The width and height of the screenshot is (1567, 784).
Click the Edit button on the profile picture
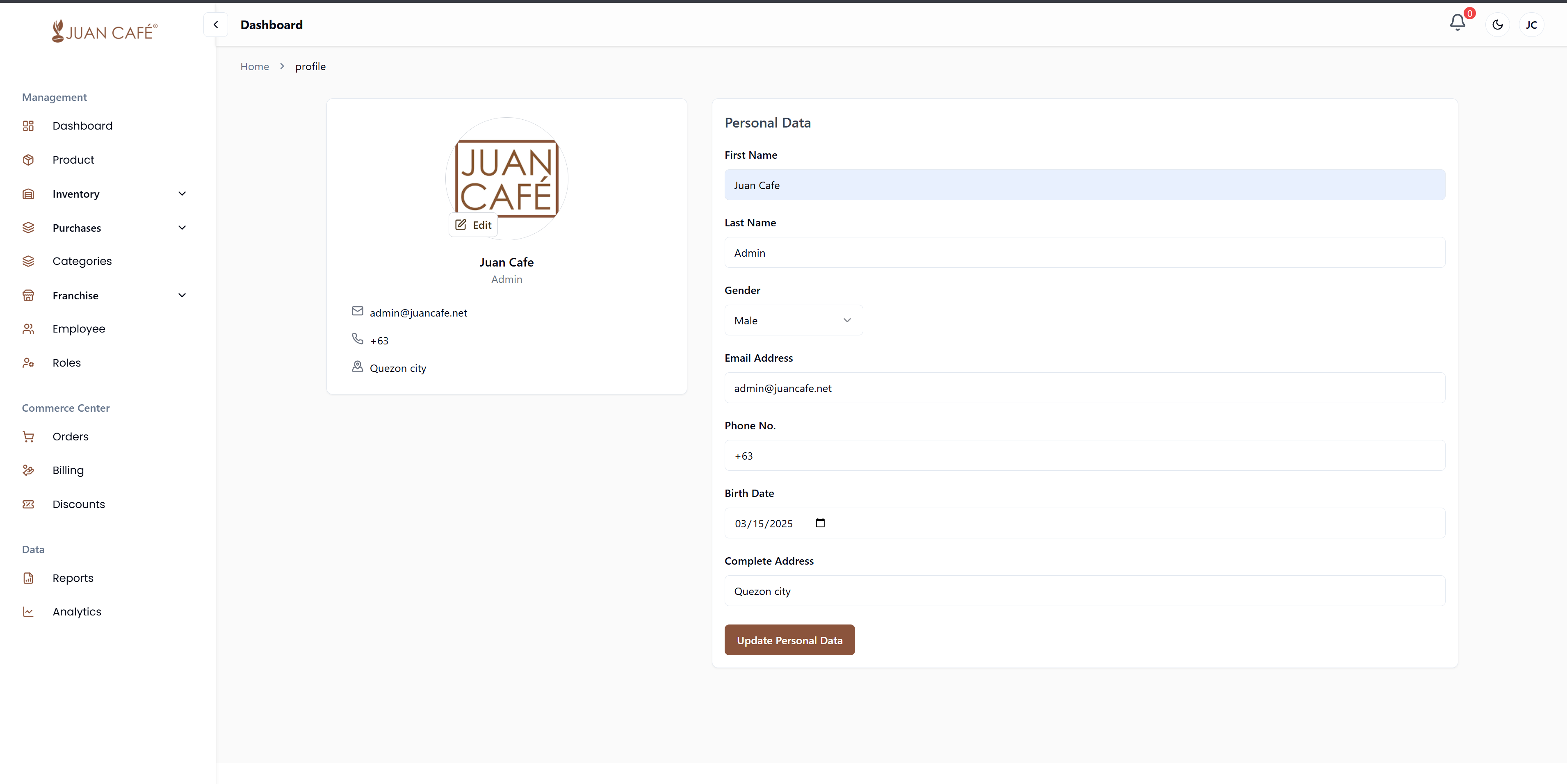(473, 225)
